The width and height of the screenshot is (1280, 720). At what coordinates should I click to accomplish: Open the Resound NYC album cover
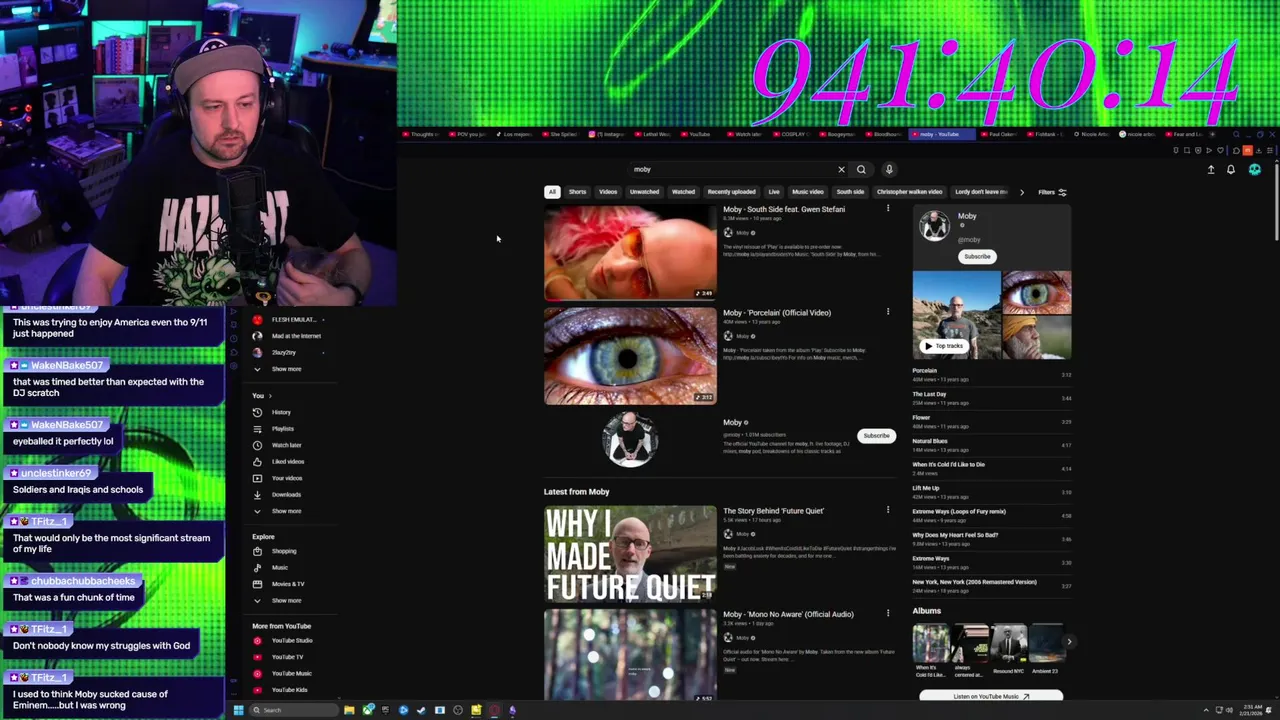[x=1008, y=645]
